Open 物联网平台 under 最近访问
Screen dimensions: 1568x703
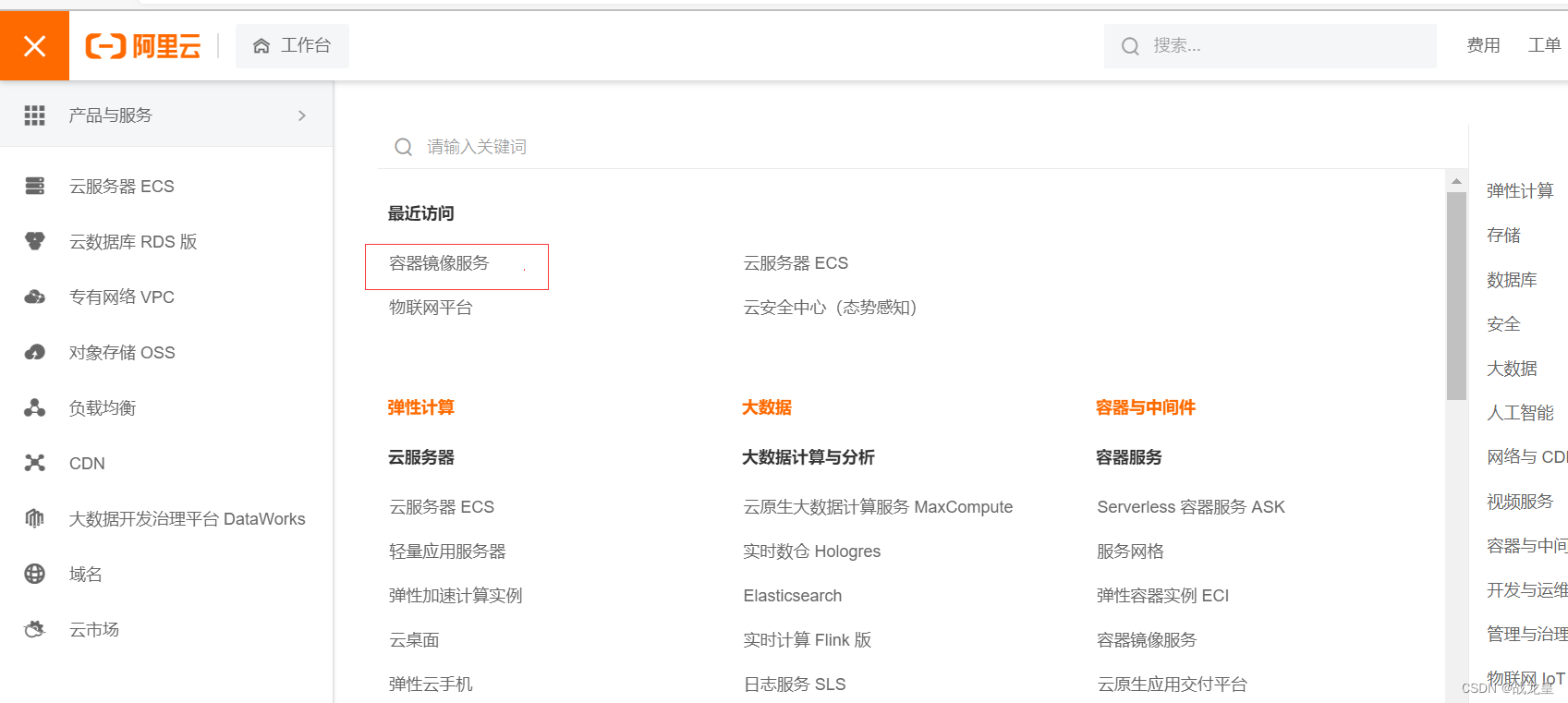tap(431, 308)
